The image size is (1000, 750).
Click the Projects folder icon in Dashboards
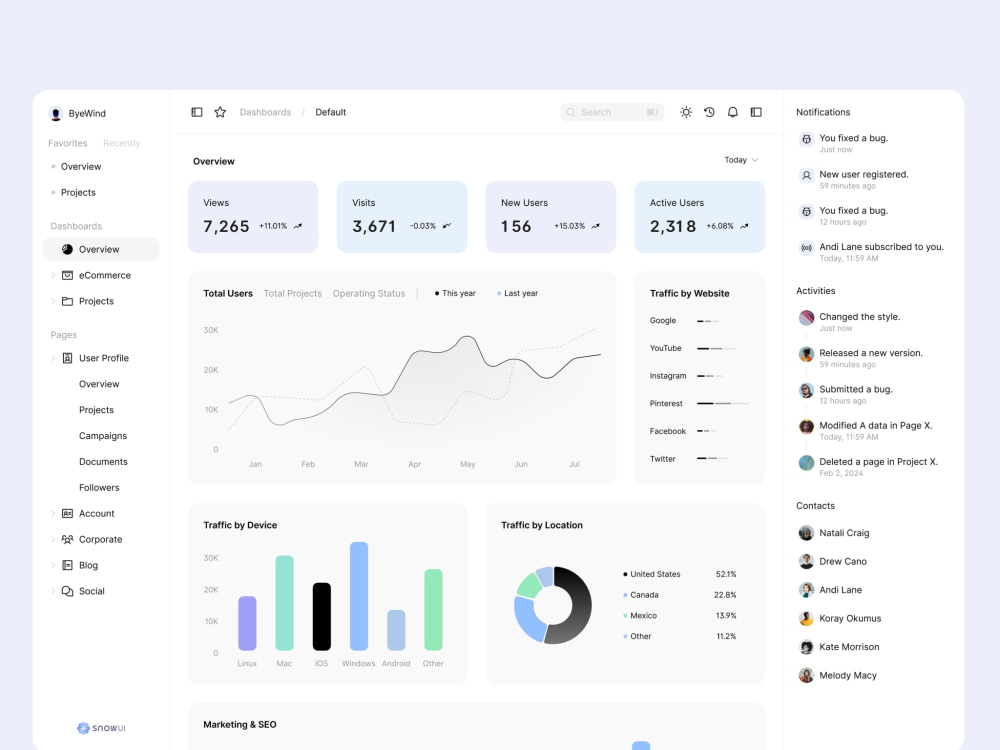point(67,301)
